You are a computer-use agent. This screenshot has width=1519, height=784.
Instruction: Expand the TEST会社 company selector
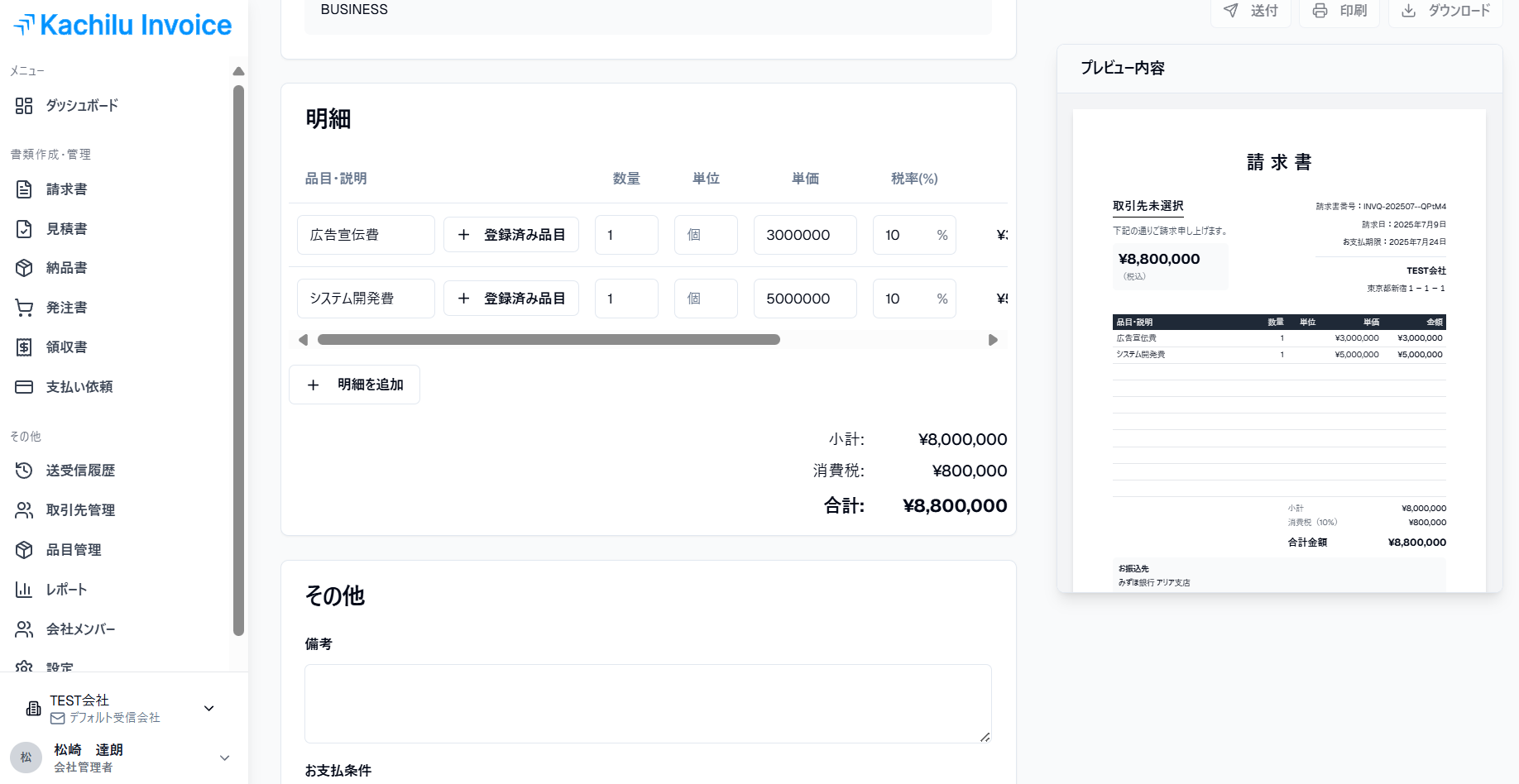pyautogui.click(x=208, y=709)
